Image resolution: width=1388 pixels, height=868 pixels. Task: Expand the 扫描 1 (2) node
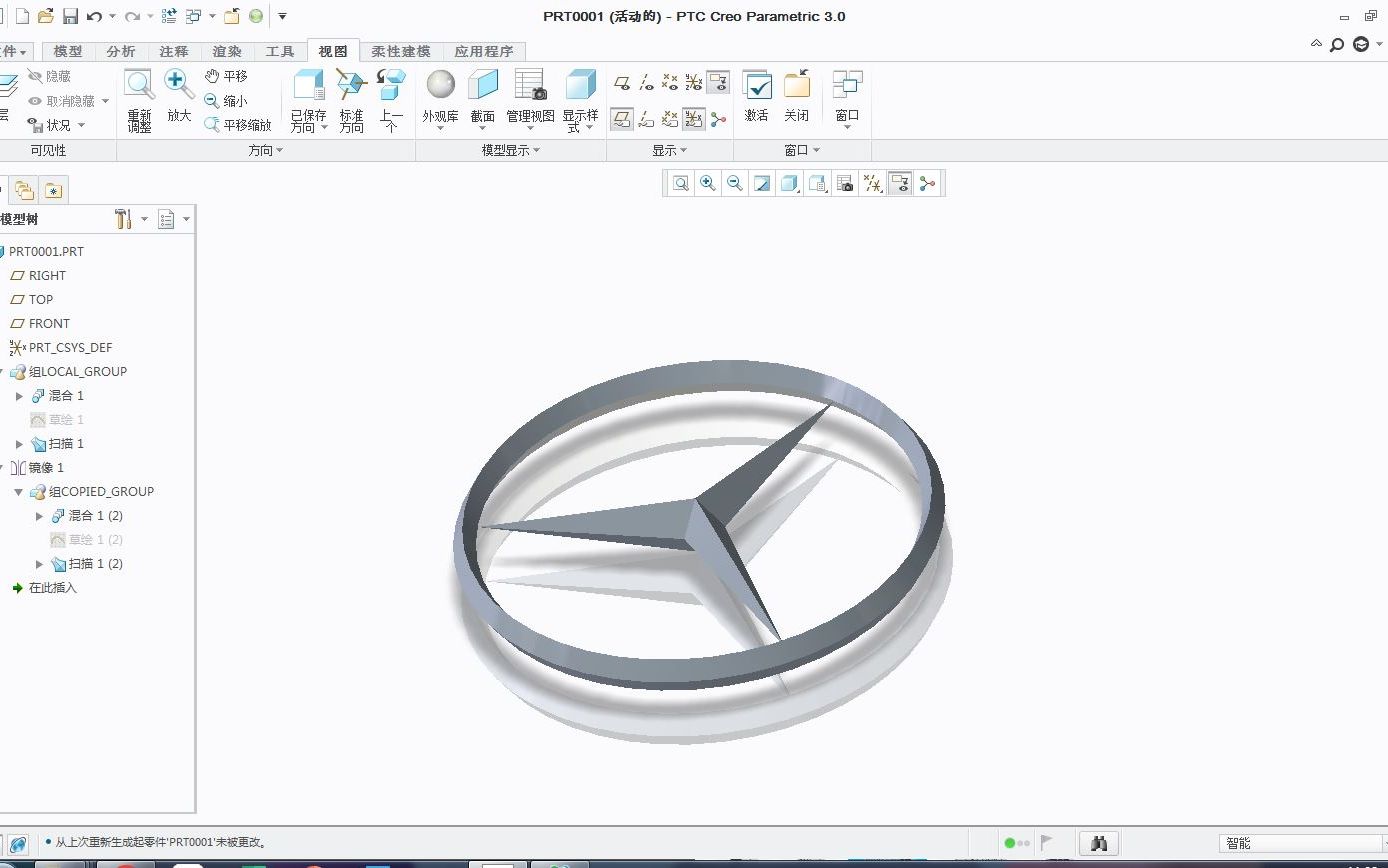39,564
